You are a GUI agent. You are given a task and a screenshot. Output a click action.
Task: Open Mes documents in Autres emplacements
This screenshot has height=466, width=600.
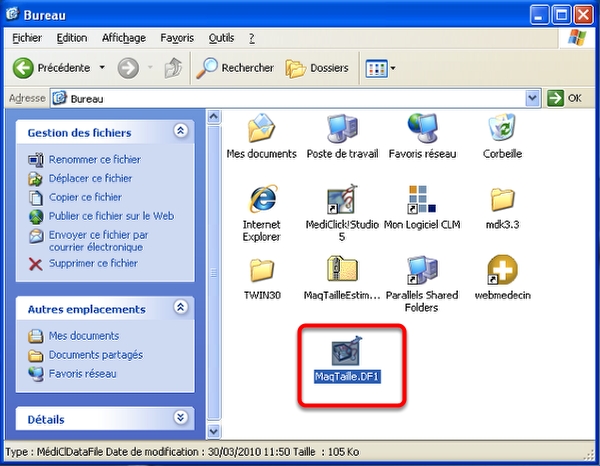click(x=84, y=336)
